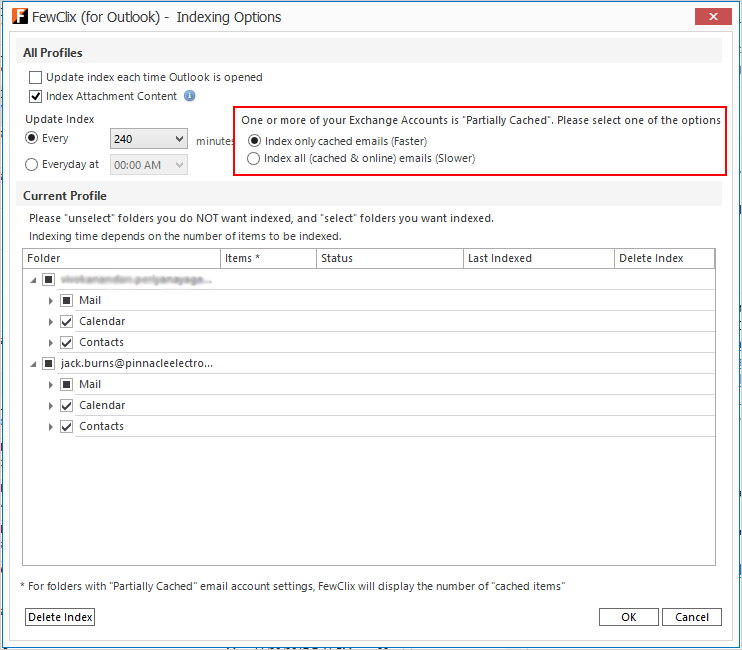The width and height of the screenshot is (742, 650).
Task: Collapse the blurred first account tree node
Action: (33, 280)
